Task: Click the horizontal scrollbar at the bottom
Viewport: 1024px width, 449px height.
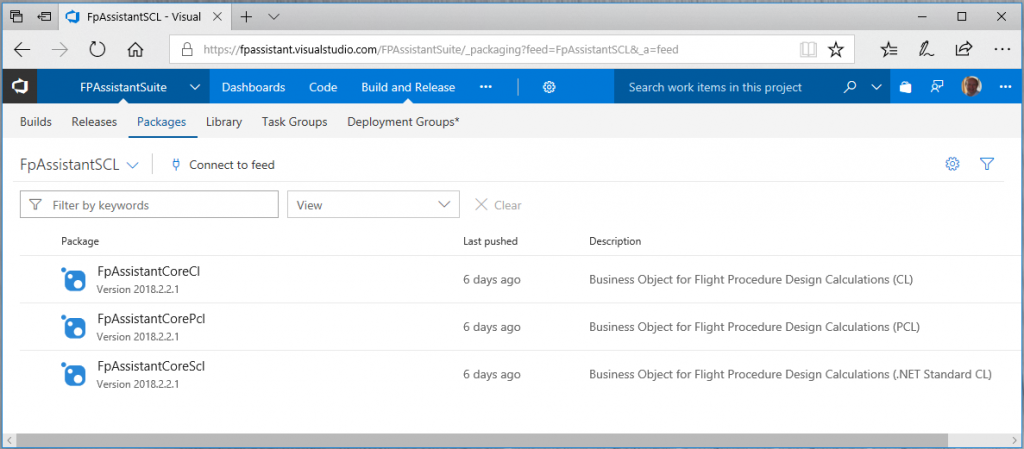Action: pyautogui.click(x=500, y=440)
